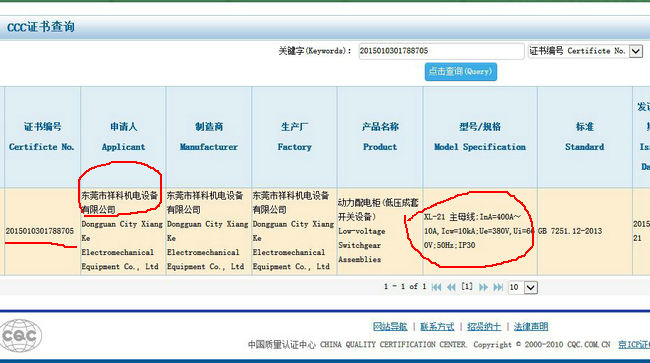The image size is (650, 363).
Task: Sort by Certificate No. column header
Action: point(42,137)
